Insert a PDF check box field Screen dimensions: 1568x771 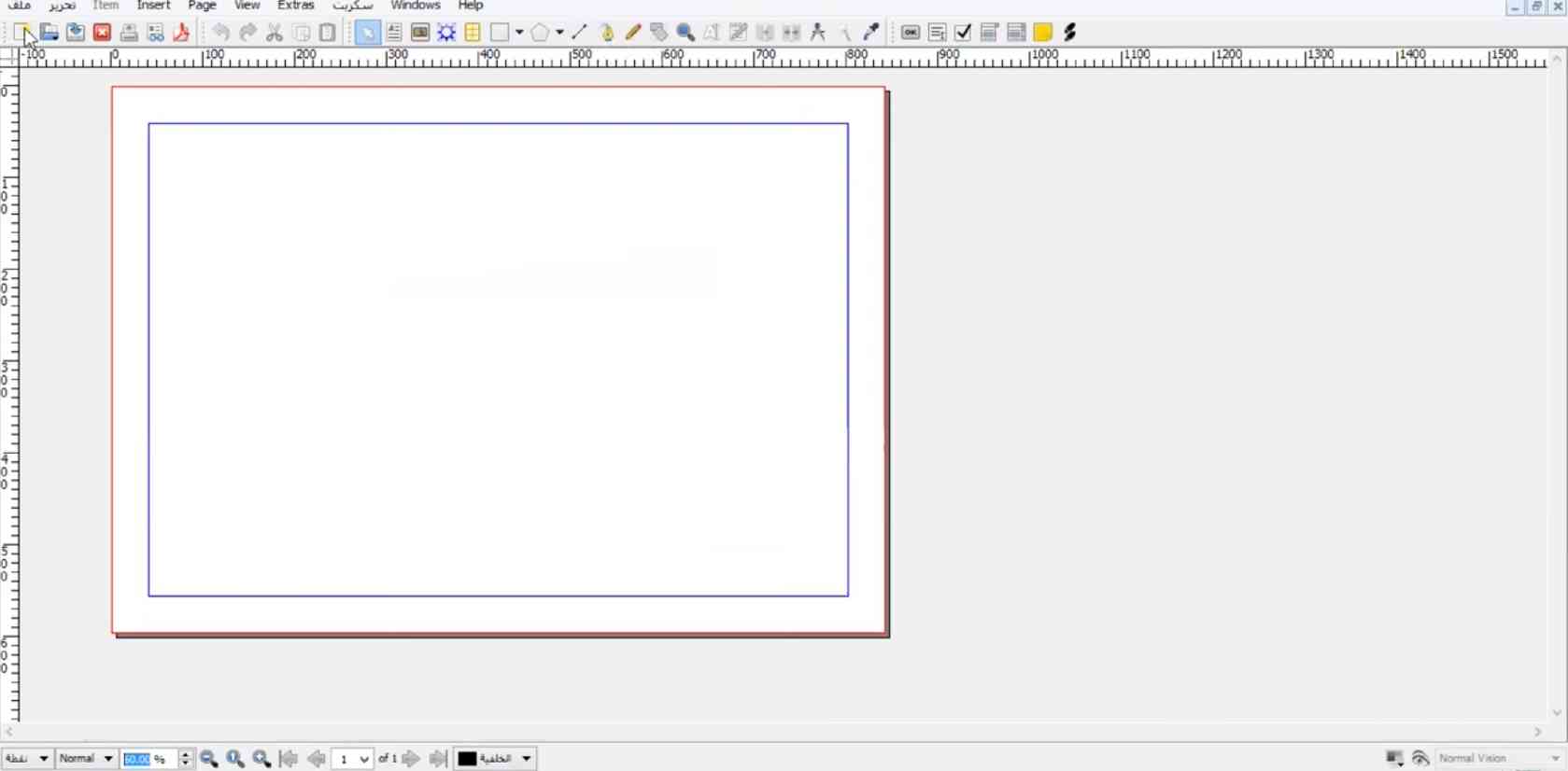[964, 33]
